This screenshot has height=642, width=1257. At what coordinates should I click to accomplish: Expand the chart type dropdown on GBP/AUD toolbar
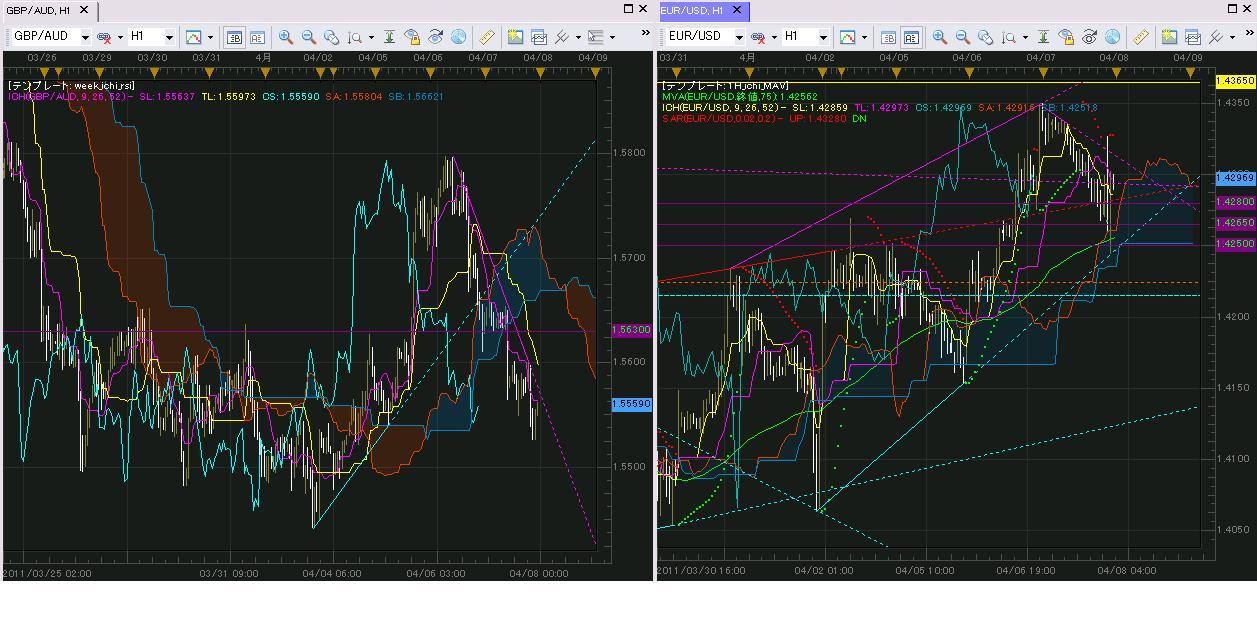pyautogui.click(x=210, y=37)
